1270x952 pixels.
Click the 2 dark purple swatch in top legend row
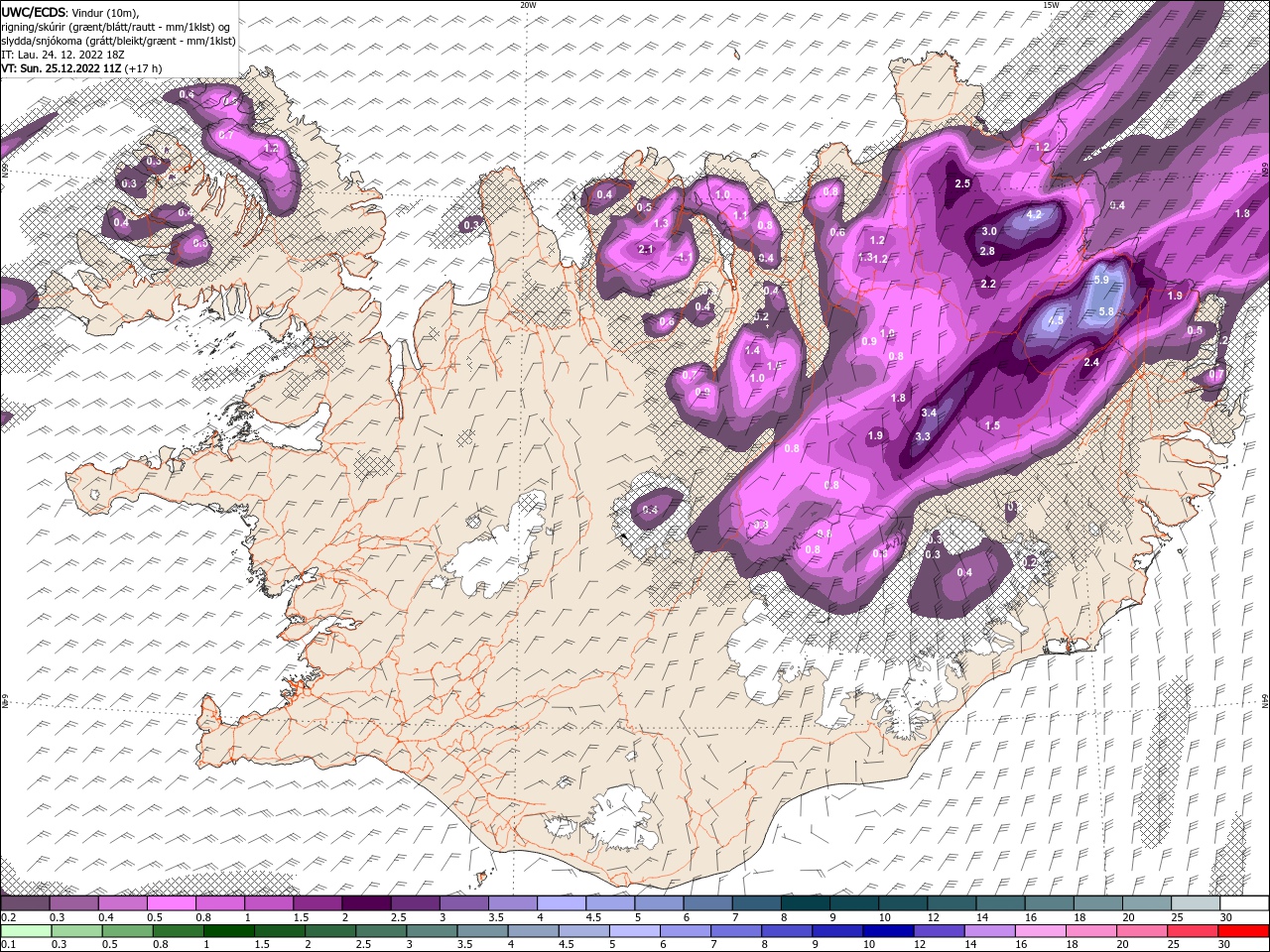pyautogui.click(x=366, y=903)
